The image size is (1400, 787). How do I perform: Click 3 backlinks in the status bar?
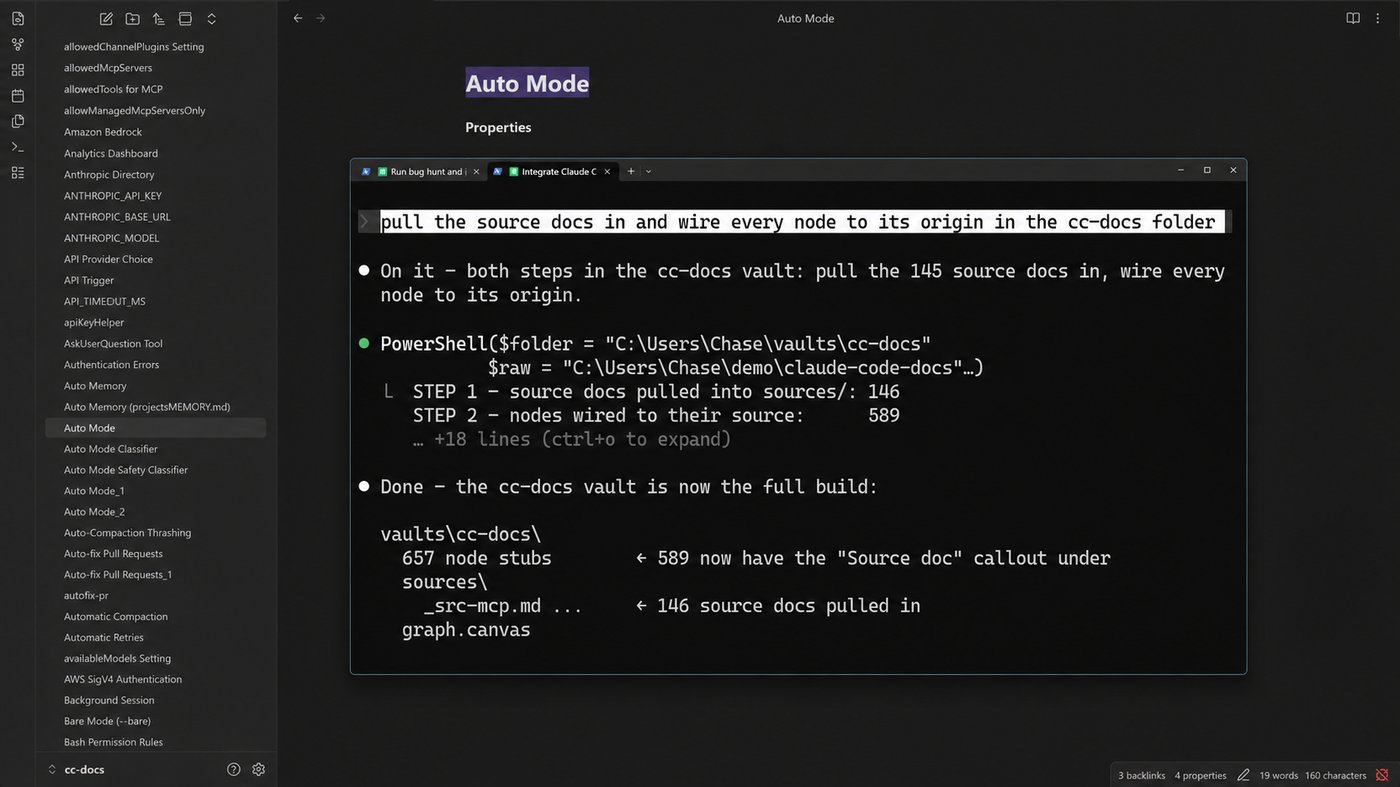click(1142, 775)
